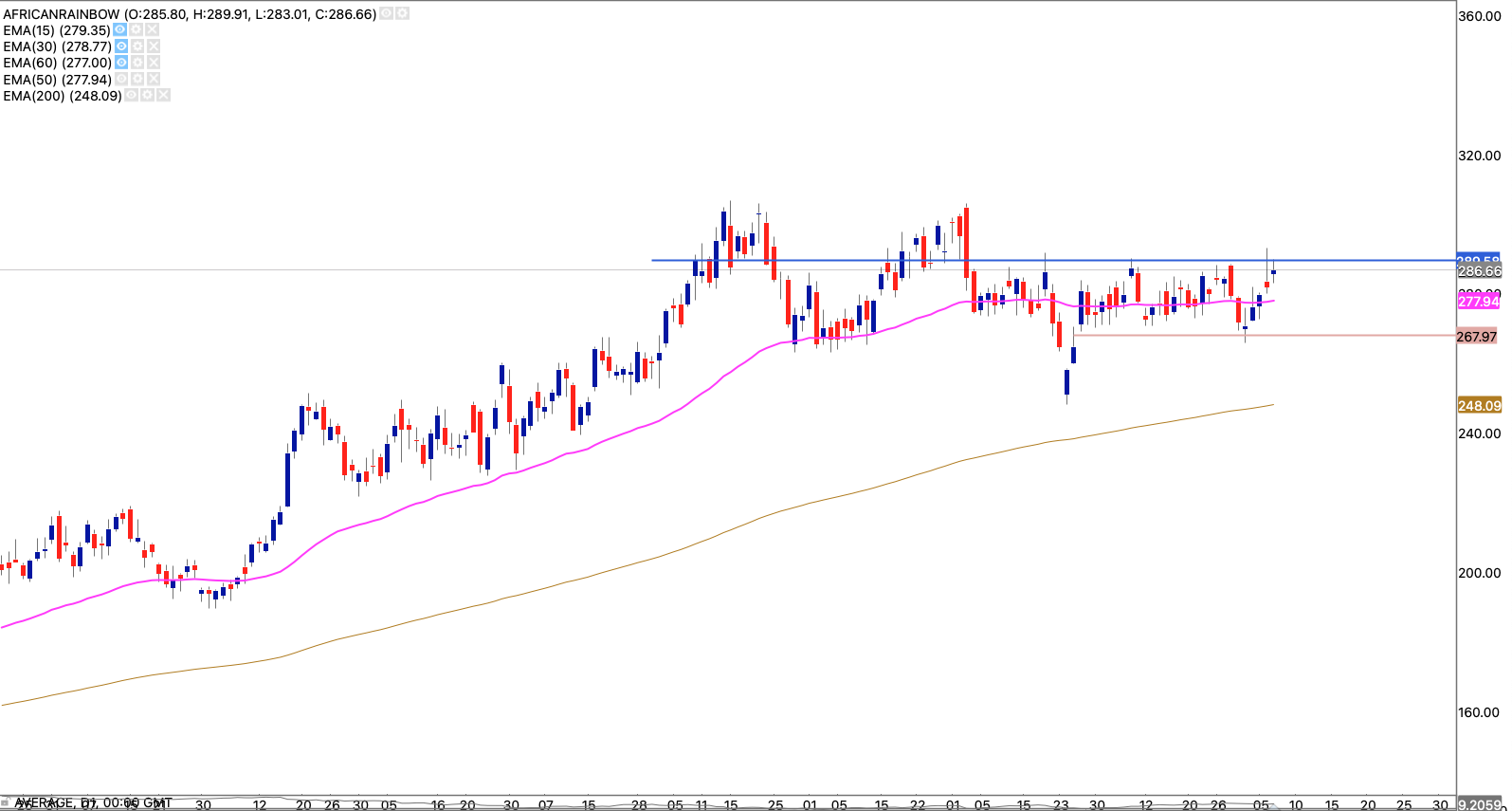
Task: Hide the EMA(15) indicator line
Action: (120, 30)
